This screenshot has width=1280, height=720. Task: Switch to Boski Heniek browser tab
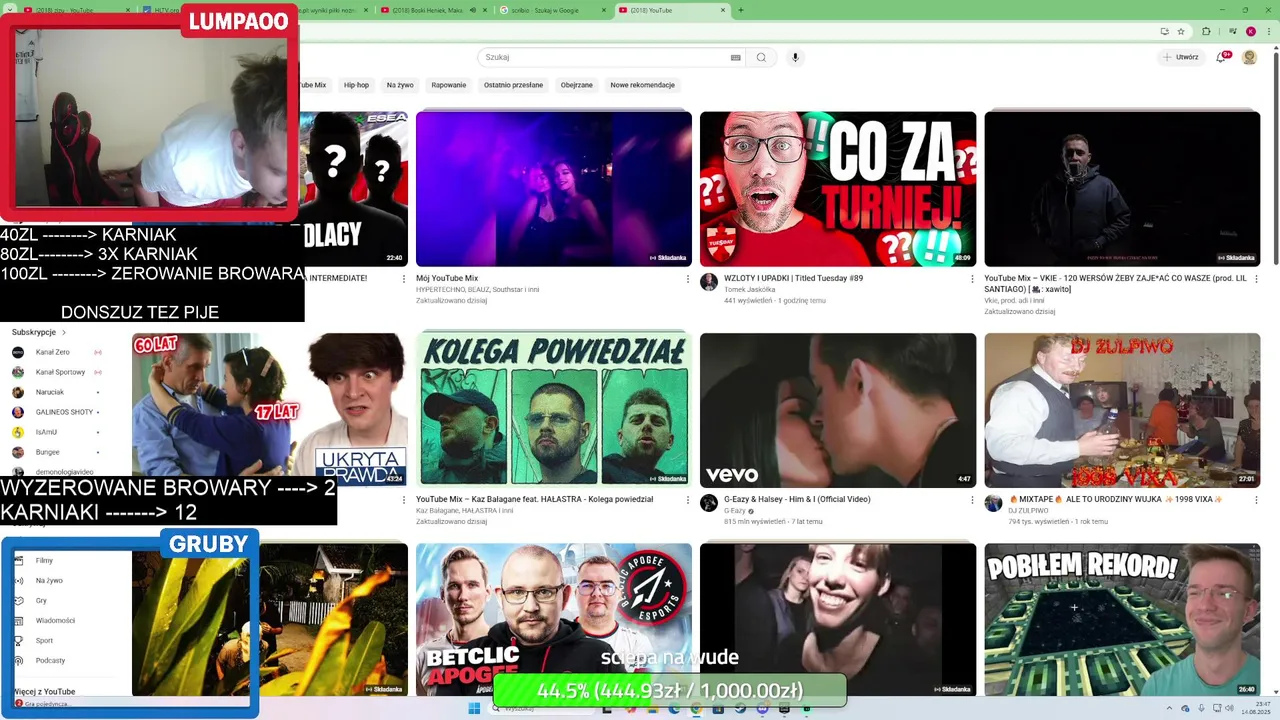coord(432,10)
